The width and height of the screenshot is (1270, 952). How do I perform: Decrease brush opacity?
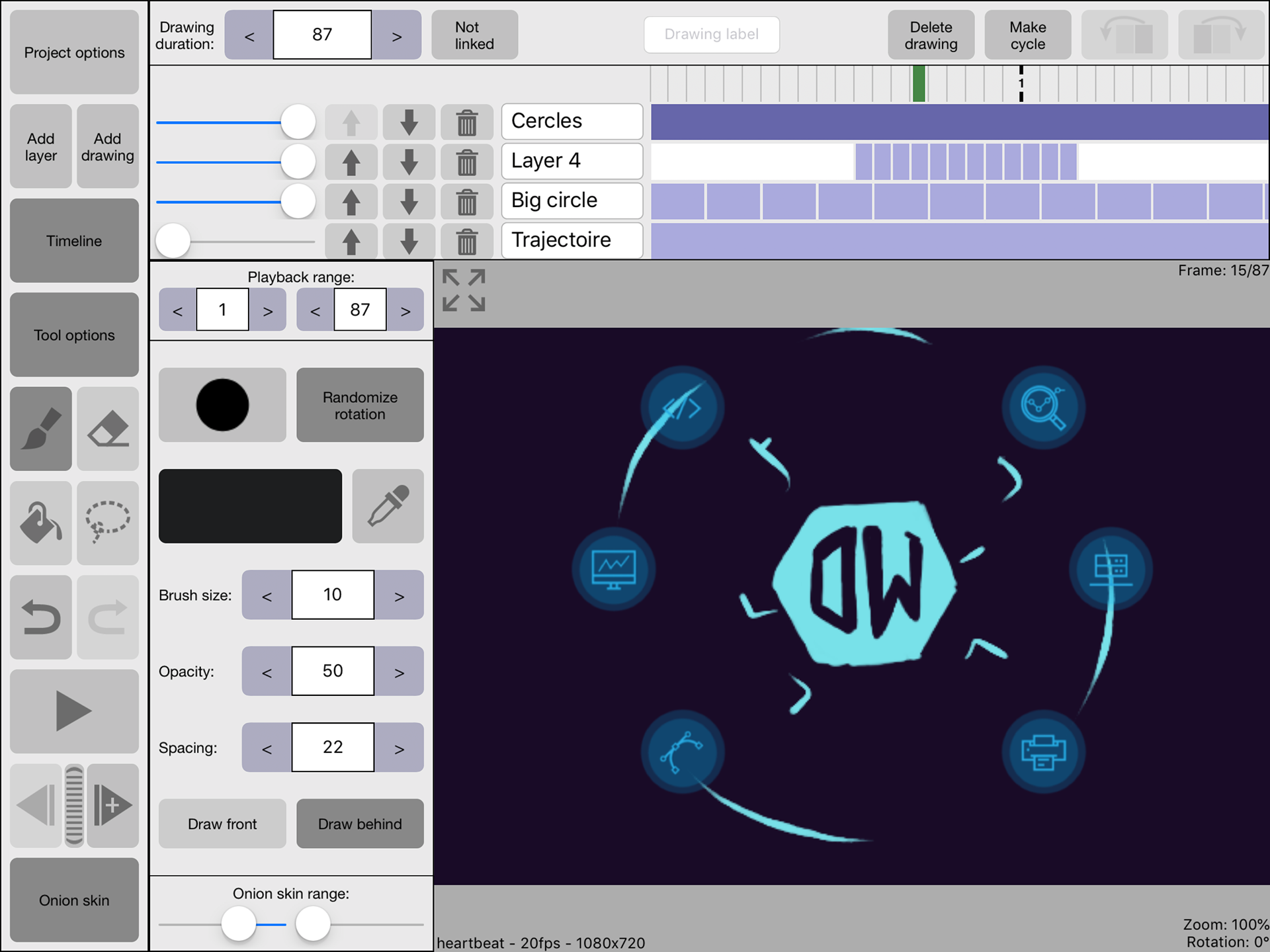pyautogui.click(x=267, y=671)
